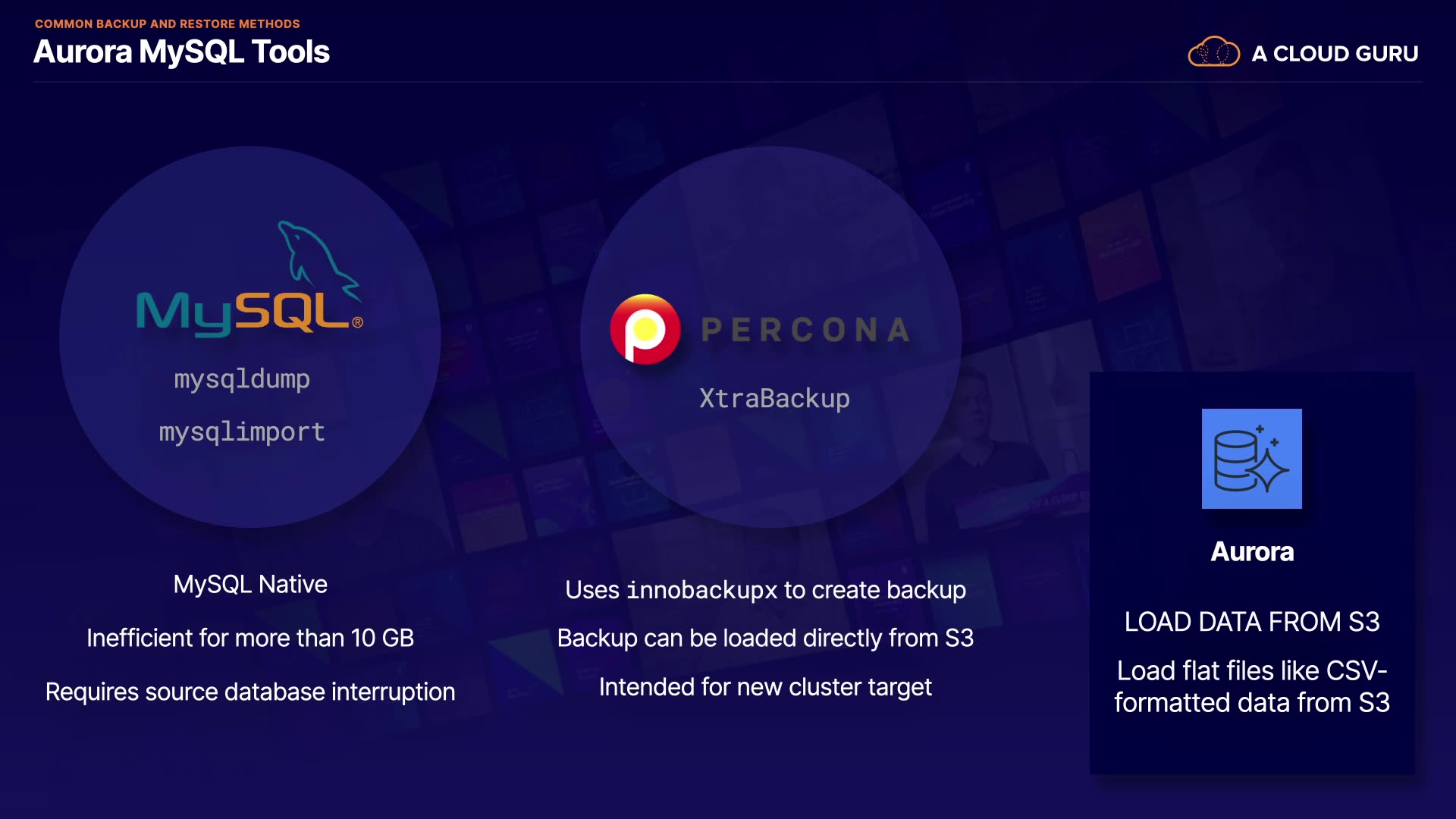Select the mysqlimport label
Image resolution: width=1456 pixels, height=819 pixels.
242,431
